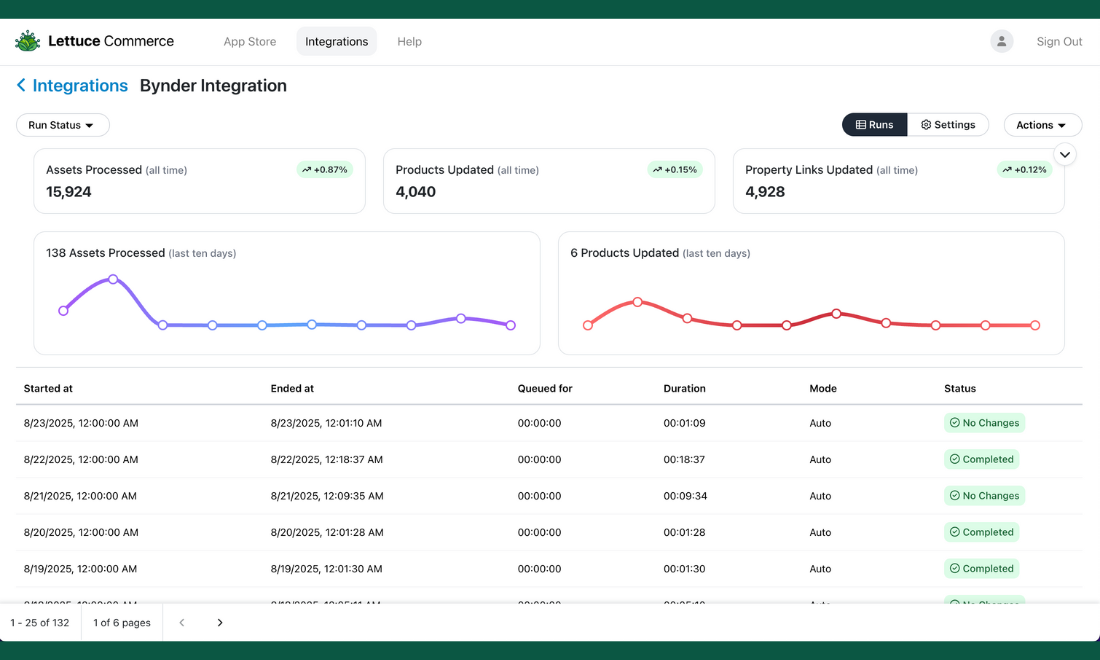Switch to the Settings view toggle

[948, 125]
